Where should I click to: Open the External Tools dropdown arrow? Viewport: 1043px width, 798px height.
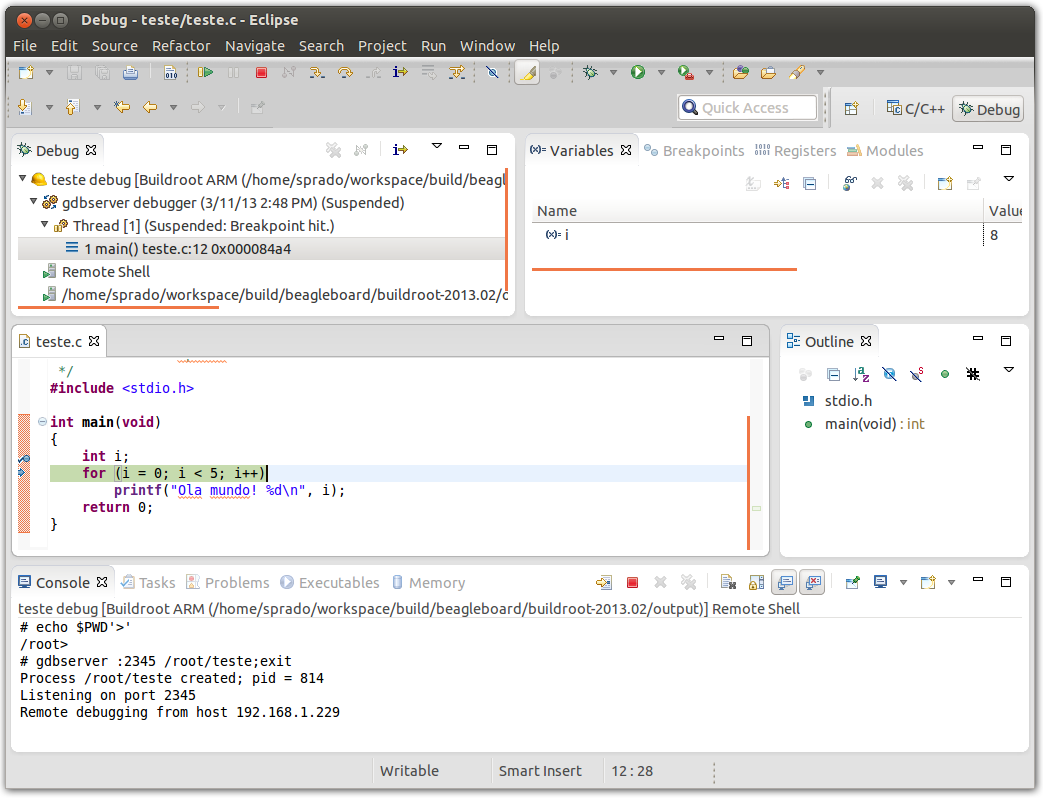(x=710, y=72)
